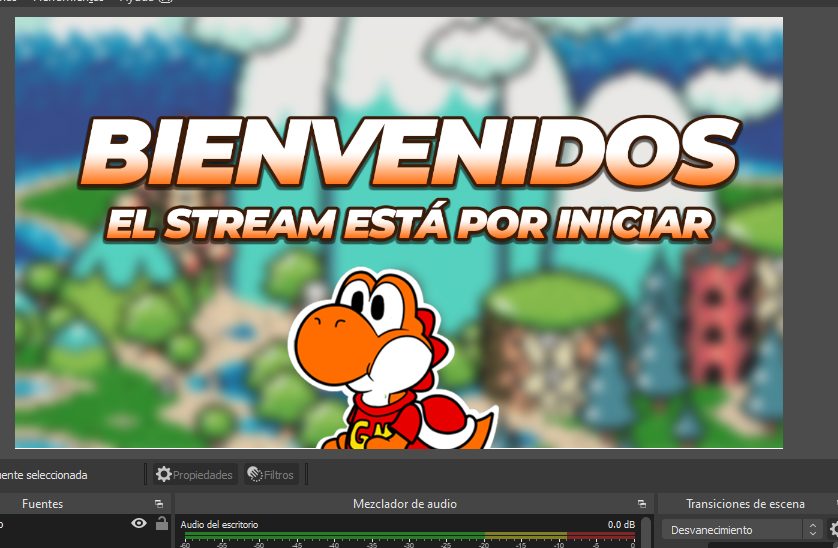The width and height of the screenshot is (838, 548).
Task: Select the Audio del escritorio label
Action: (219, 524)
